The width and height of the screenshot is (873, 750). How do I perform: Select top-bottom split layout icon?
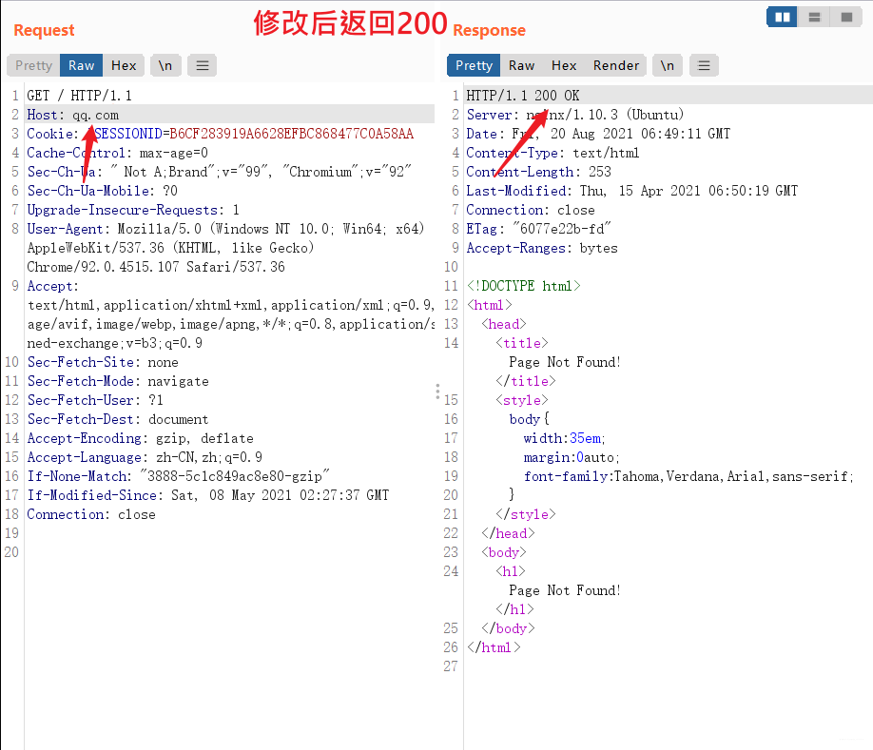click(x=814, y=17)
